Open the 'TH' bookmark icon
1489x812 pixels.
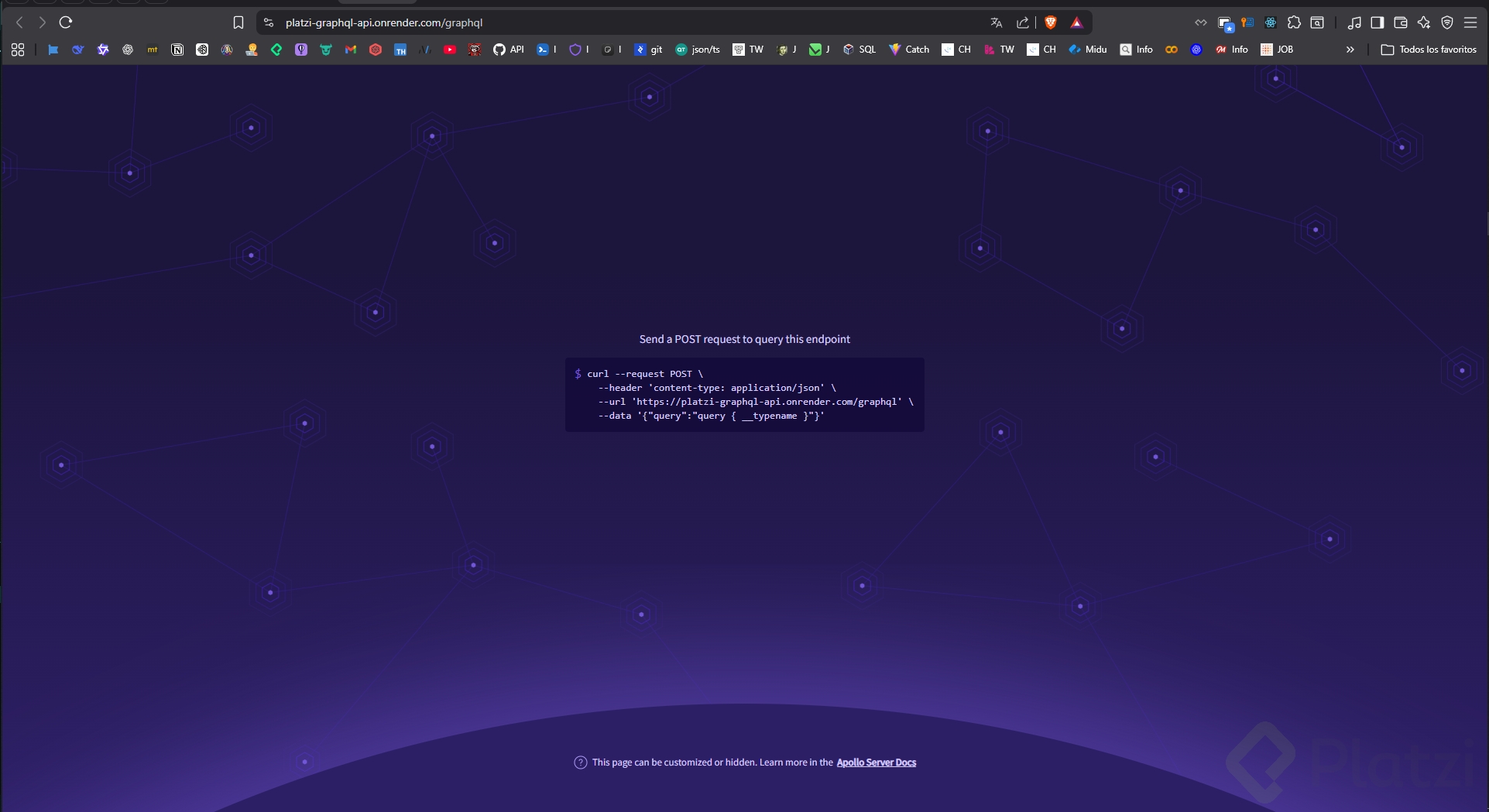400,50
